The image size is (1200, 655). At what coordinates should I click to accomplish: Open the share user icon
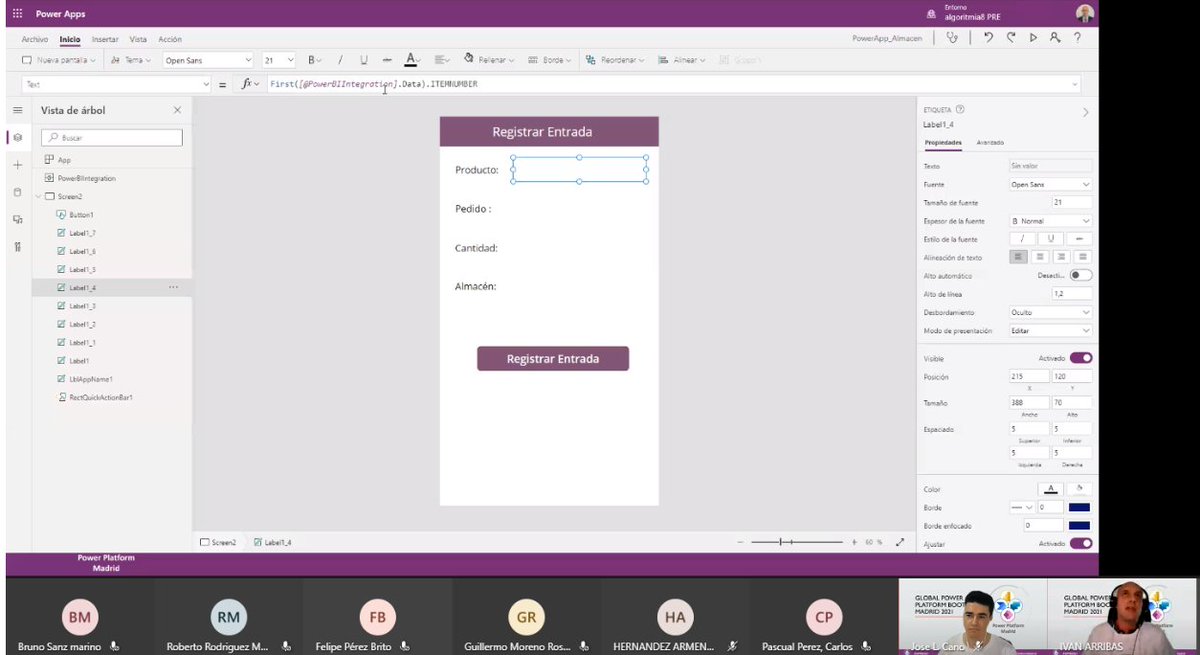[1055, 38]
